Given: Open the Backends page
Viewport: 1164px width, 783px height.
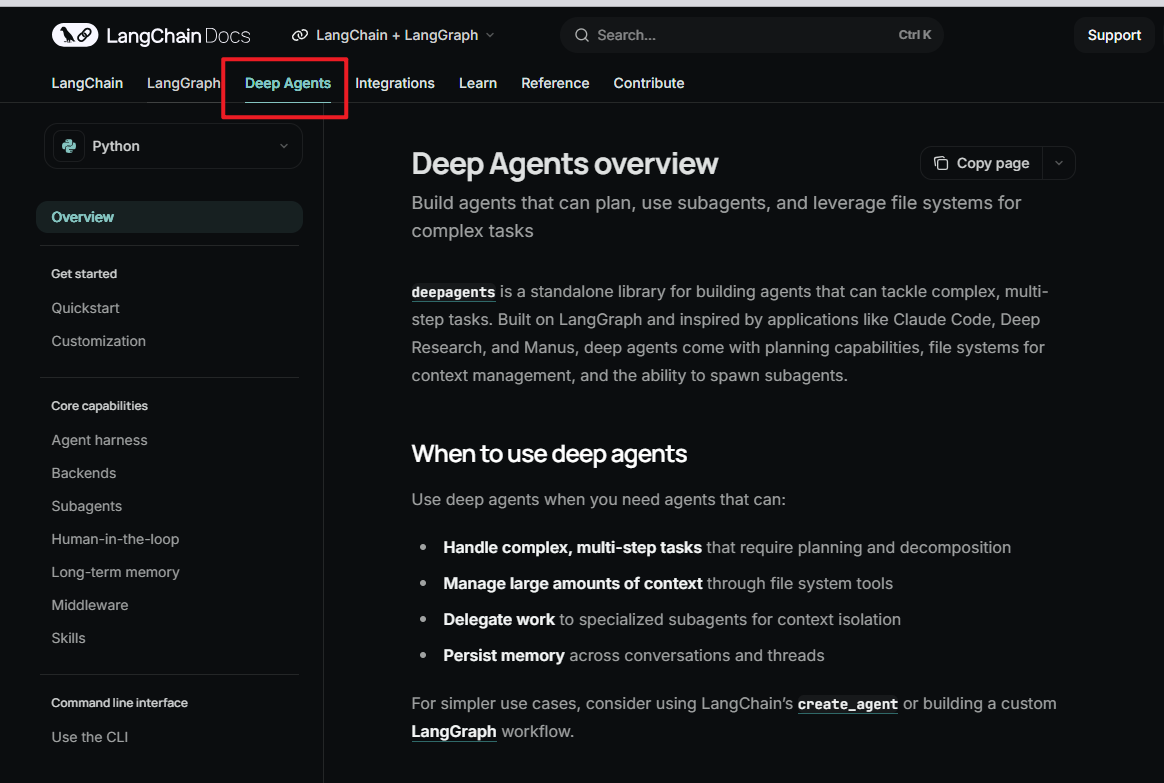Looking at the screenshot, I should point(84,474).
